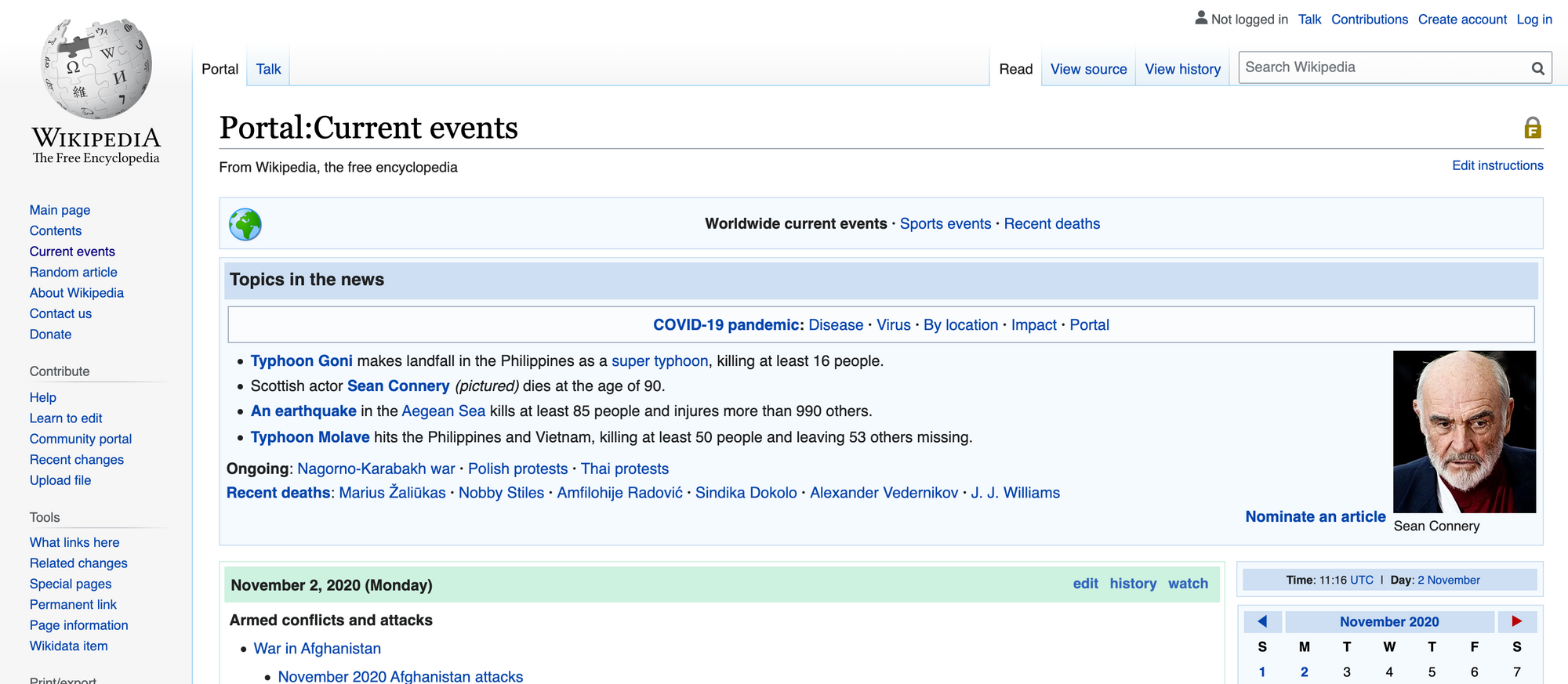
Task: Open the View source tab
Action: tap(1088, 69)
